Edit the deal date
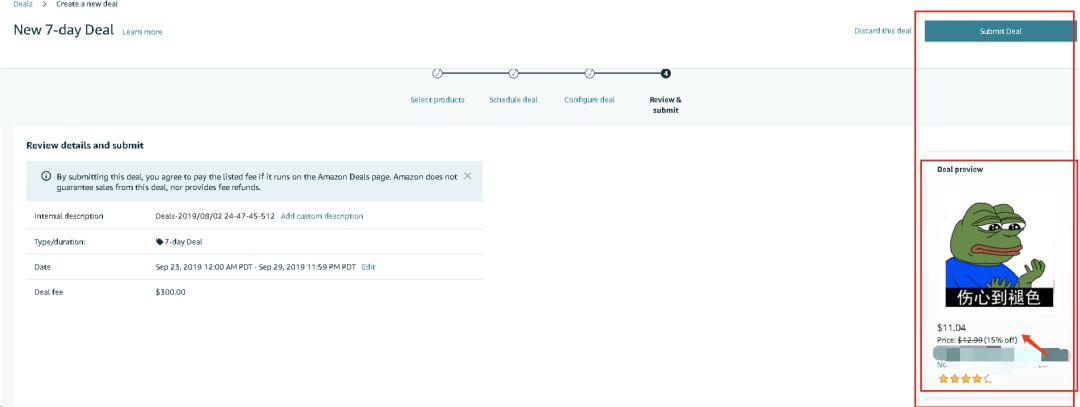Viewport: 1080px width, 407px height. 368,267
